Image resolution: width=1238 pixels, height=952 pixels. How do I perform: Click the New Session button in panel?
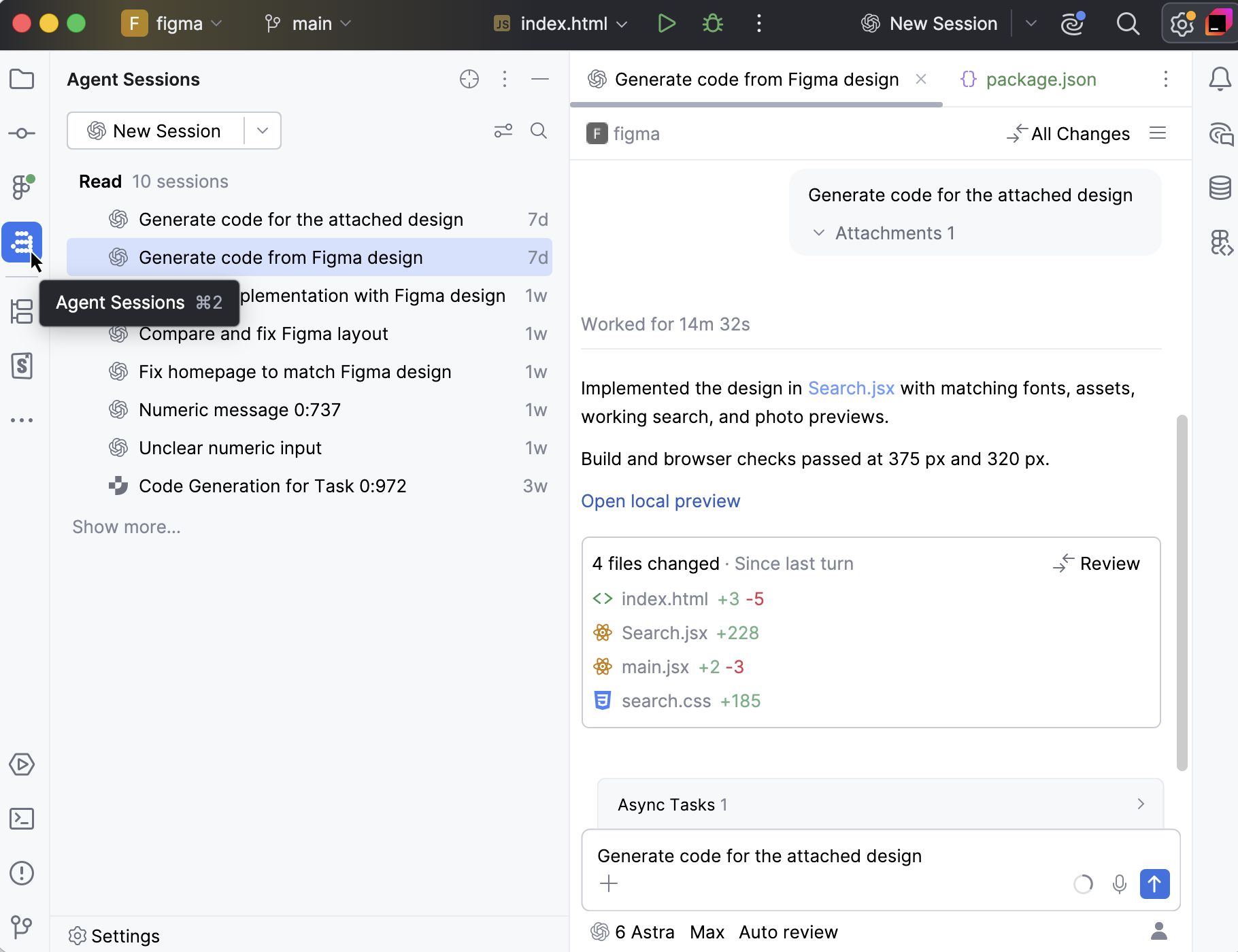155,131
